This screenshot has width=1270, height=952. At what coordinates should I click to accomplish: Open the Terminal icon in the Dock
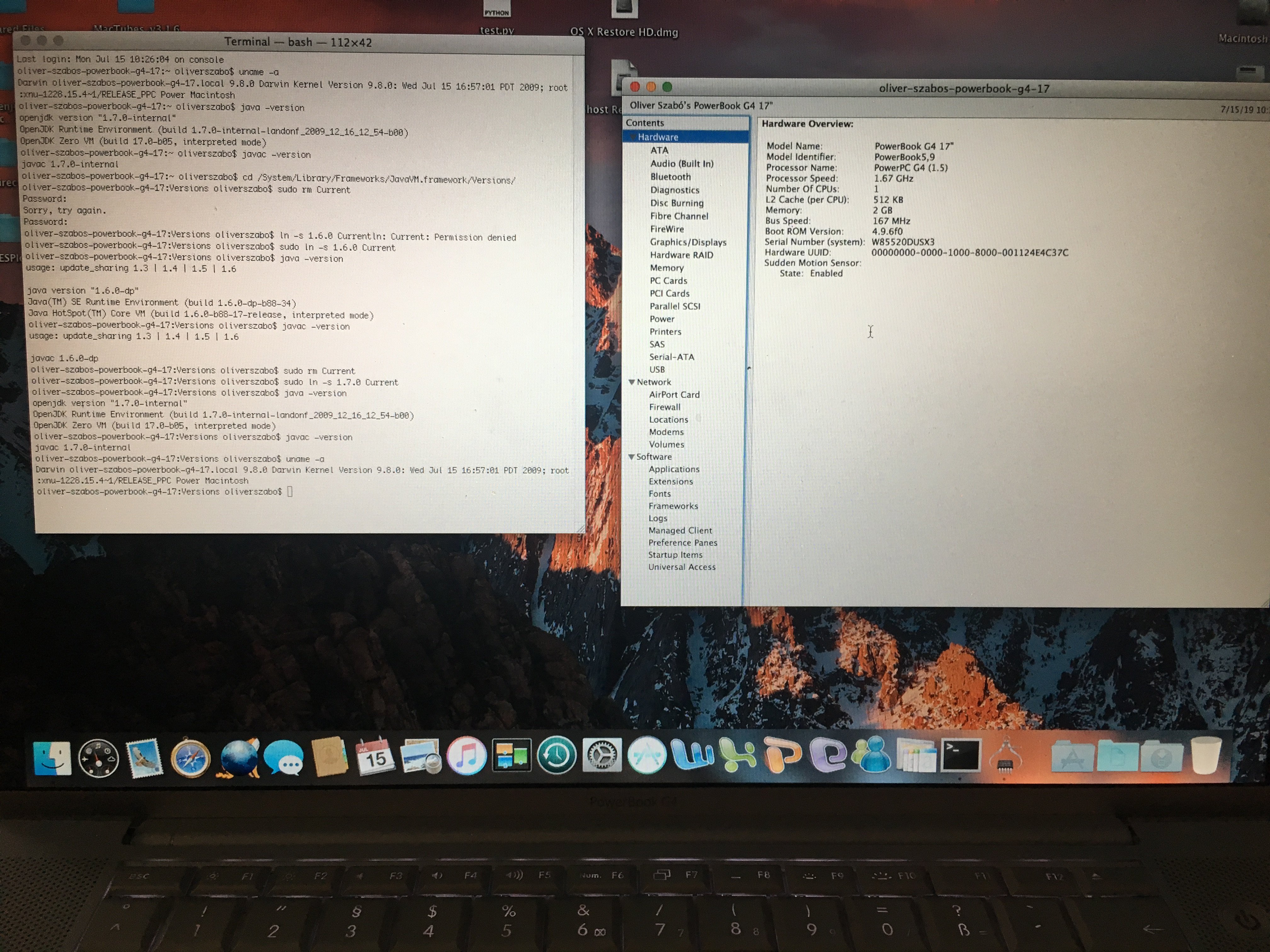(961, 755)
